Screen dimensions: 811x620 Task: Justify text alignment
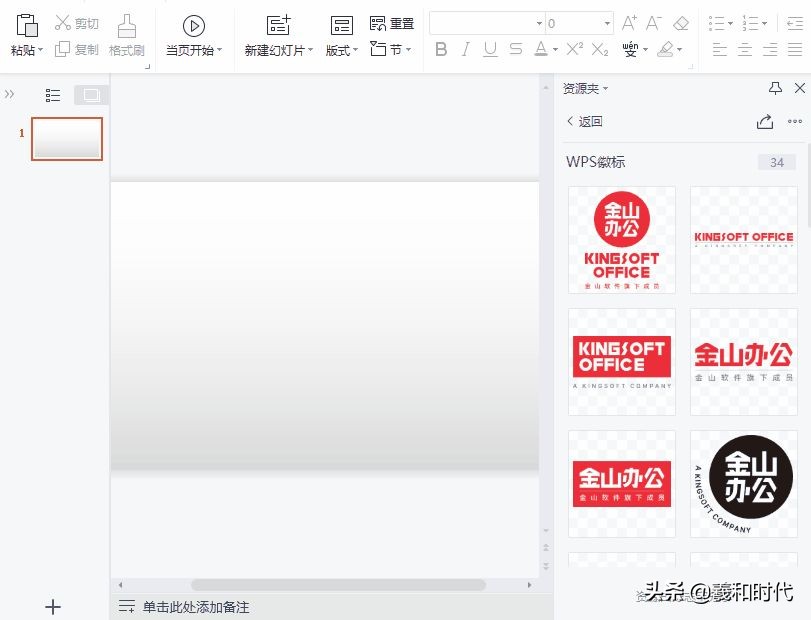coord(795,50)
